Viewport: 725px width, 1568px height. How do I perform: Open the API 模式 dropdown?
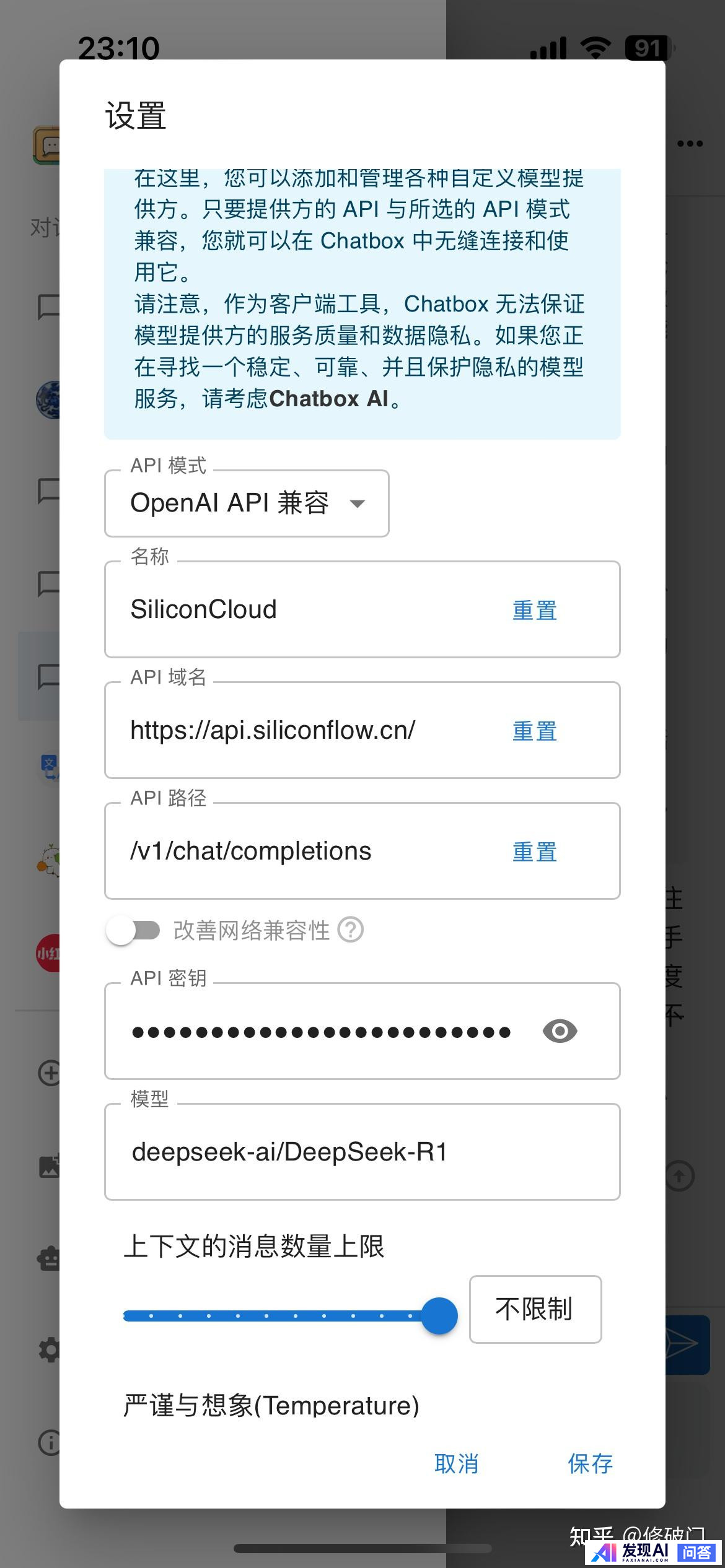click(247, 503)
